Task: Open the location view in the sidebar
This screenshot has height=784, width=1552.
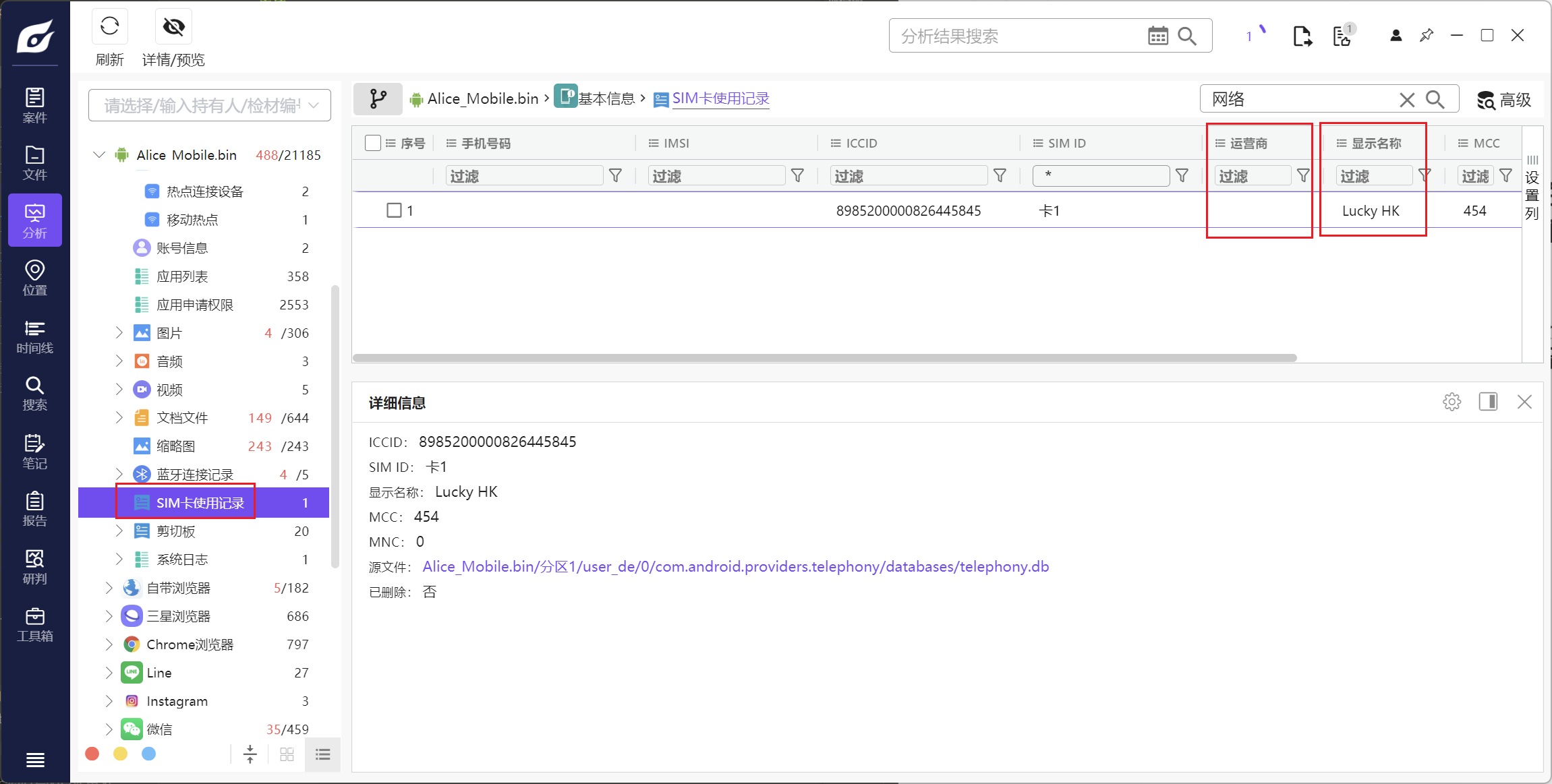Action: 34,278
